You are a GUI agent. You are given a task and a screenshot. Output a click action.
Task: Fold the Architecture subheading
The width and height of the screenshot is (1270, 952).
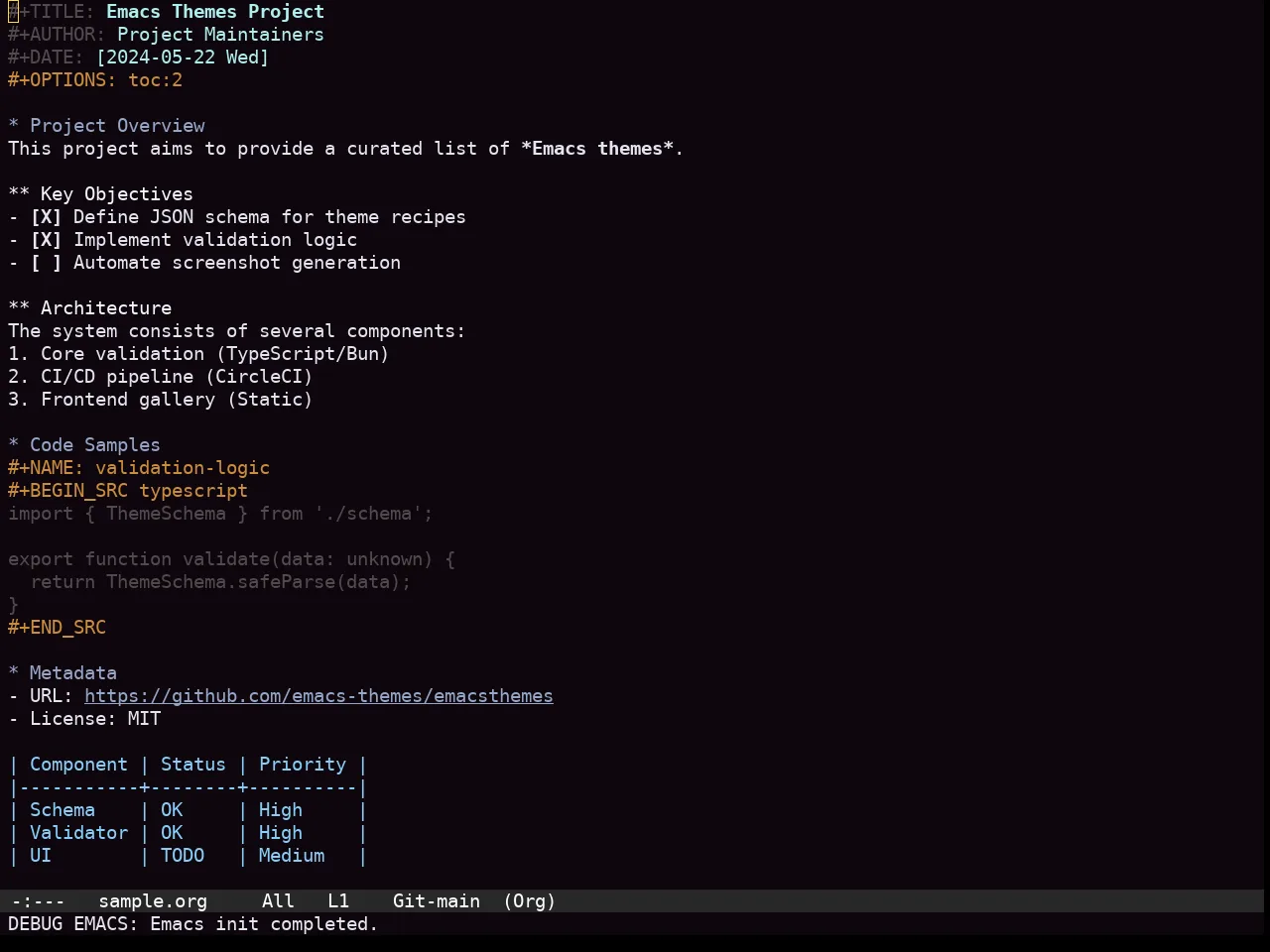tap(89, 308)
